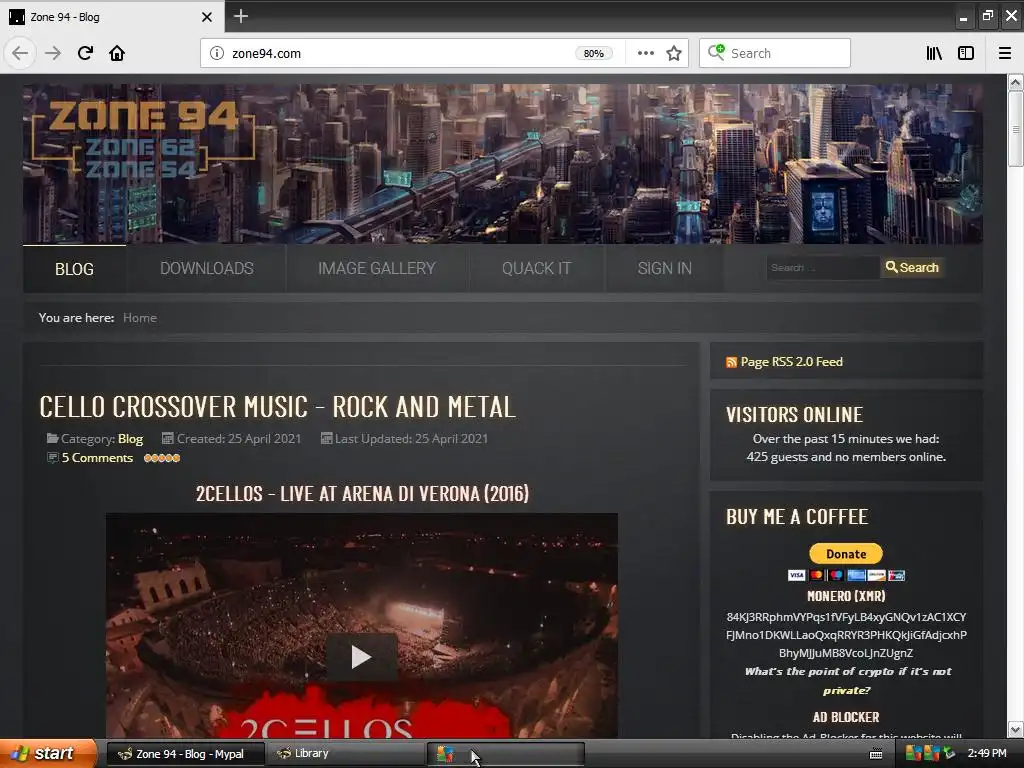Viewport: 1024px width, 768px height.
Task: Bookmark this page with the star
Action: pyautogui.click(x=674, y=53)
